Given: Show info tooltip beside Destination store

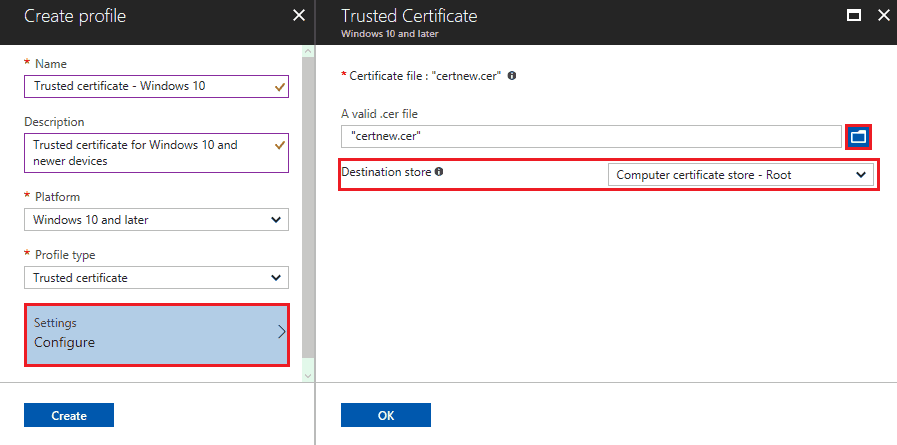Looking at the screenshot, I should pyautogui.click(x=439, y=171).
